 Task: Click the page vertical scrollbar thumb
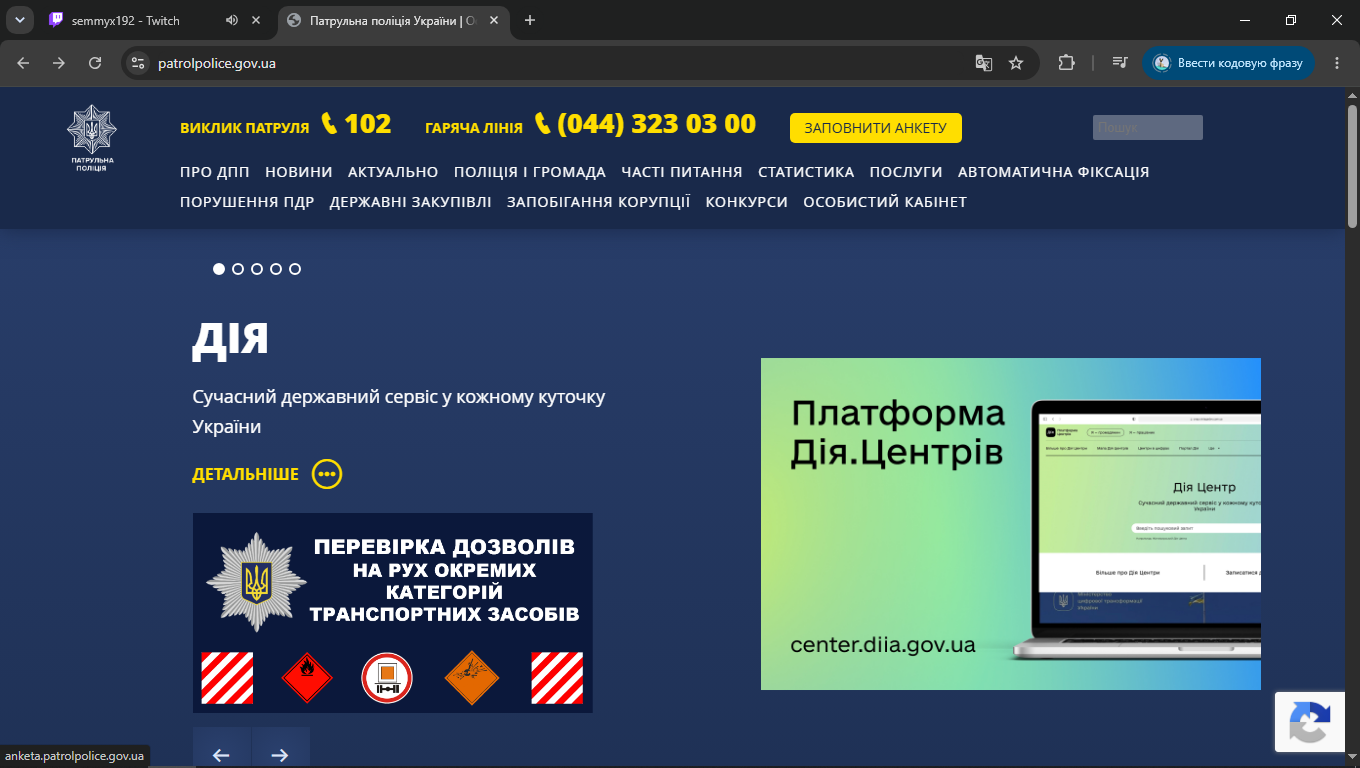(1352, 167)
